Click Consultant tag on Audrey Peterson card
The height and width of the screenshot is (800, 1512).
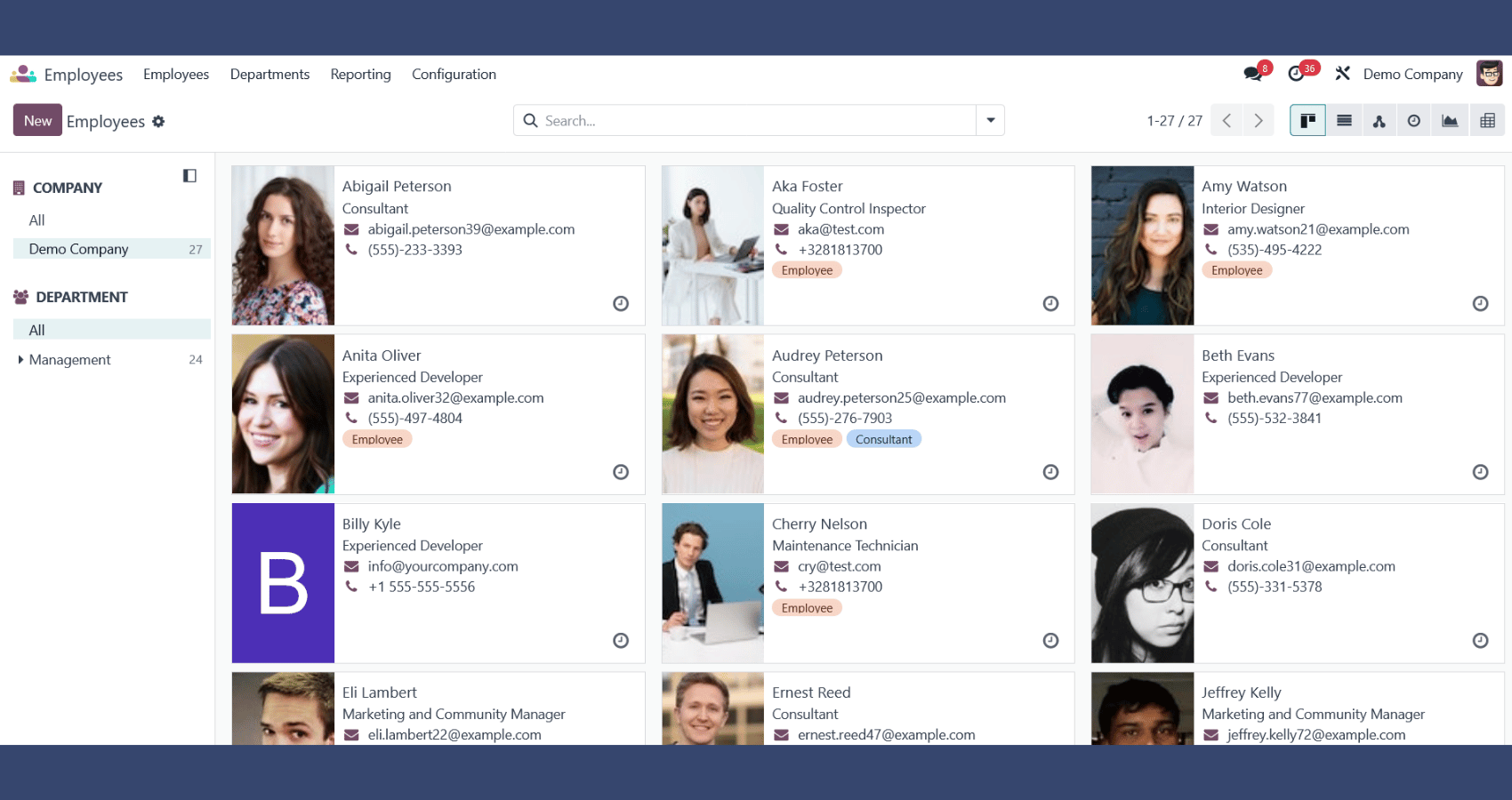click(x=883, y=439)
